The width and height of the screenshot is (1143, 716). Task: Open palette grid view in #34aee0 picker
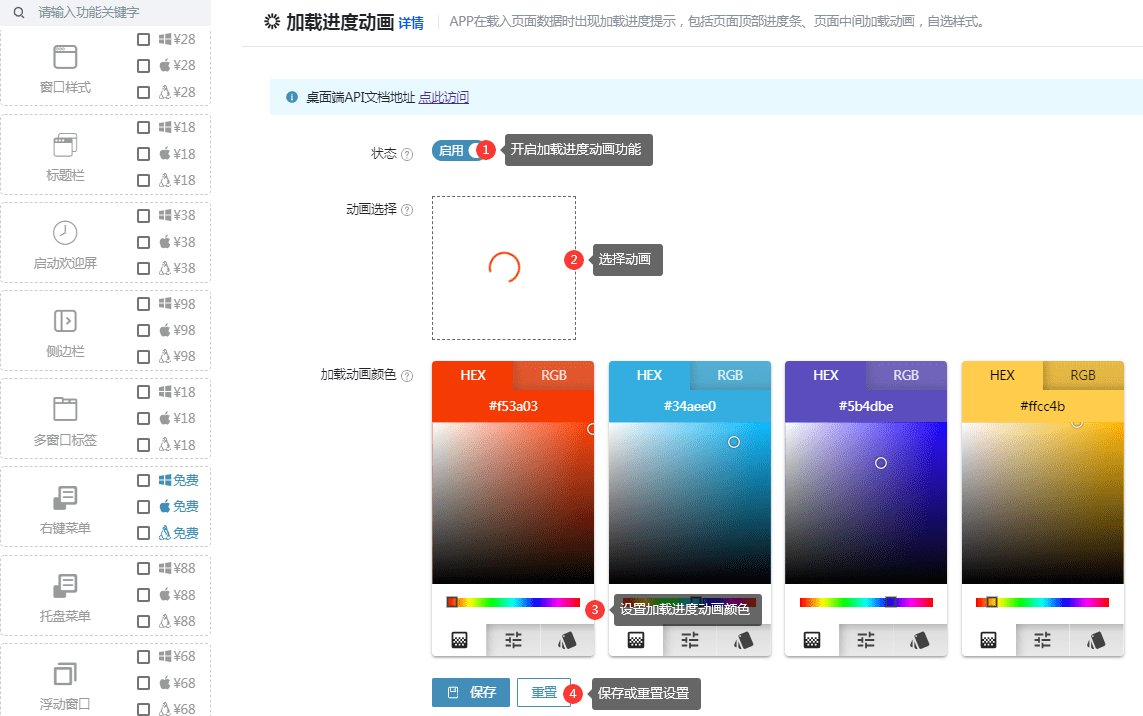636,640
